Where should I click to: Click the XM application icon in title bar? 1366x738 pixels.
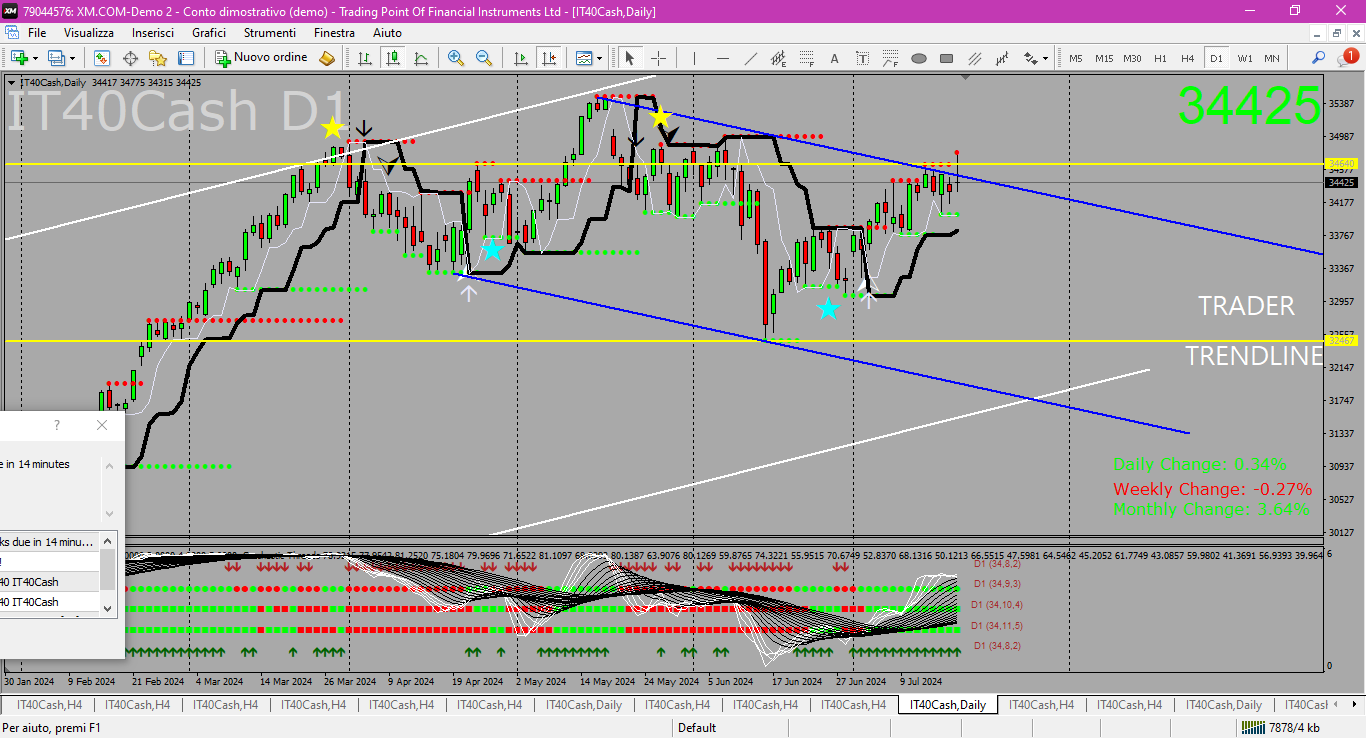coord(10,10)
